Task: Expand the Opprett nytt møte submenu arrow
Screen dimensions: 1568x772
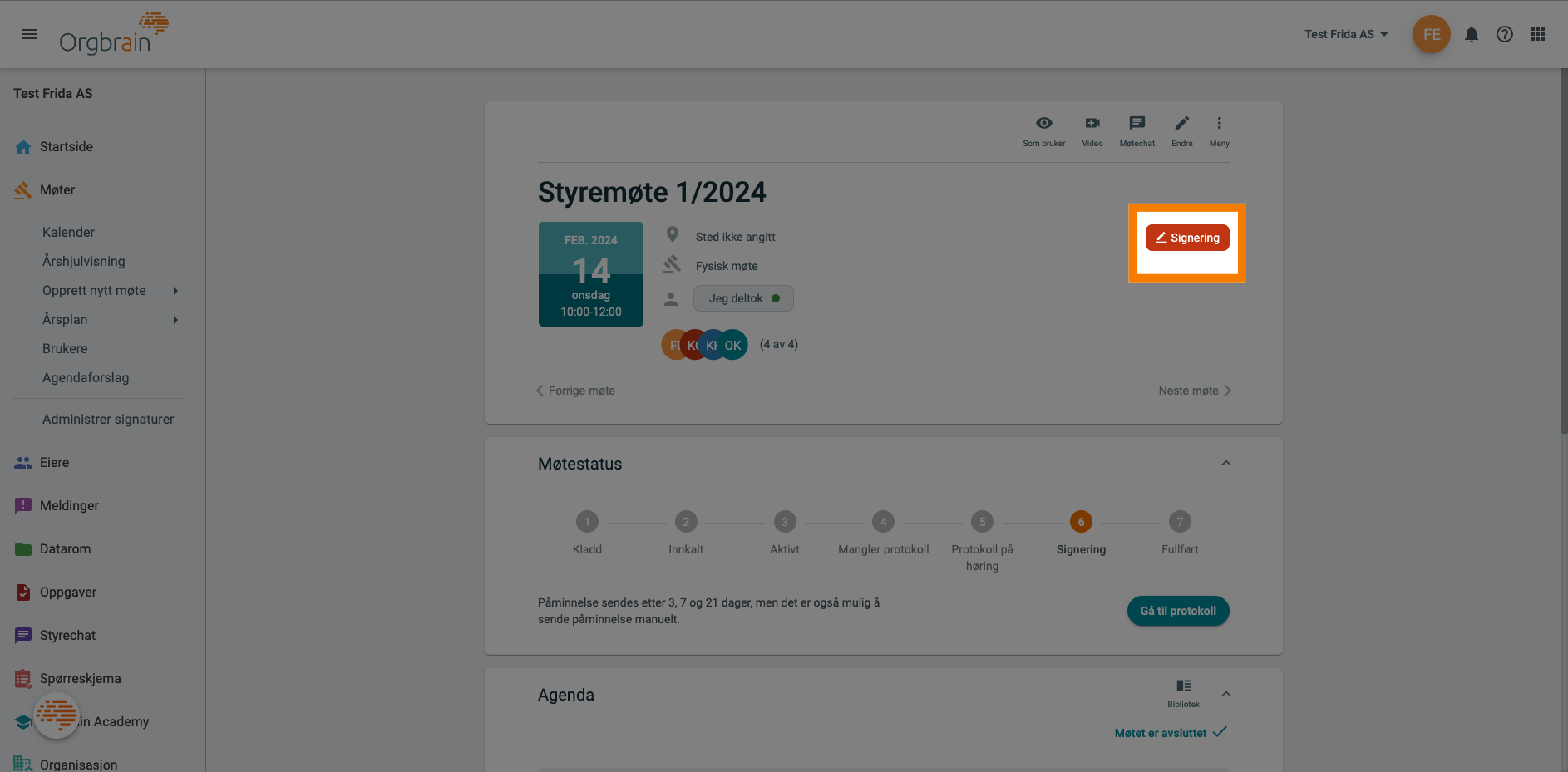Action: pyautogui.click(x=175, y=290)
